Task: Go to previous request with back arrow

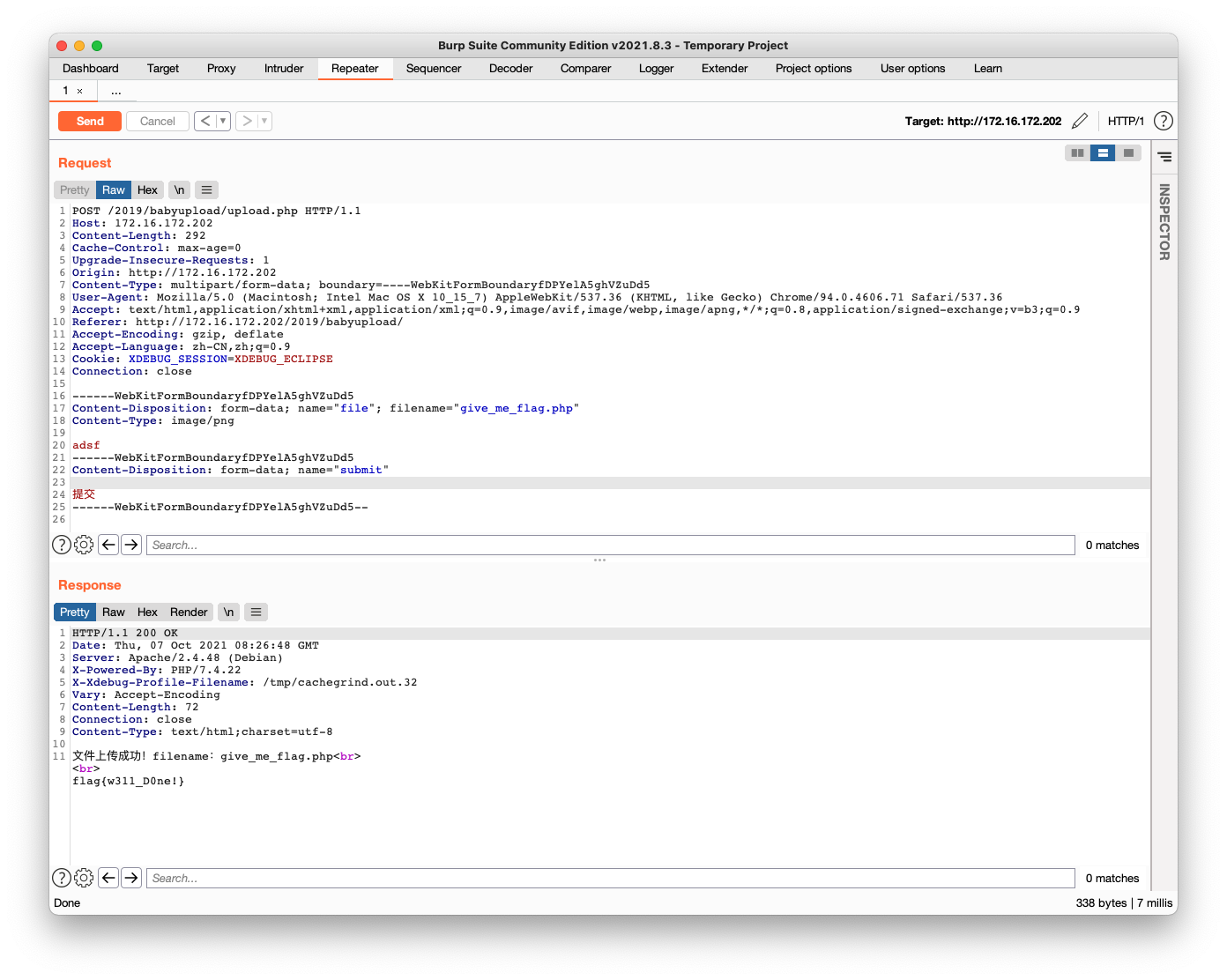Action: [x=205, y=121]
